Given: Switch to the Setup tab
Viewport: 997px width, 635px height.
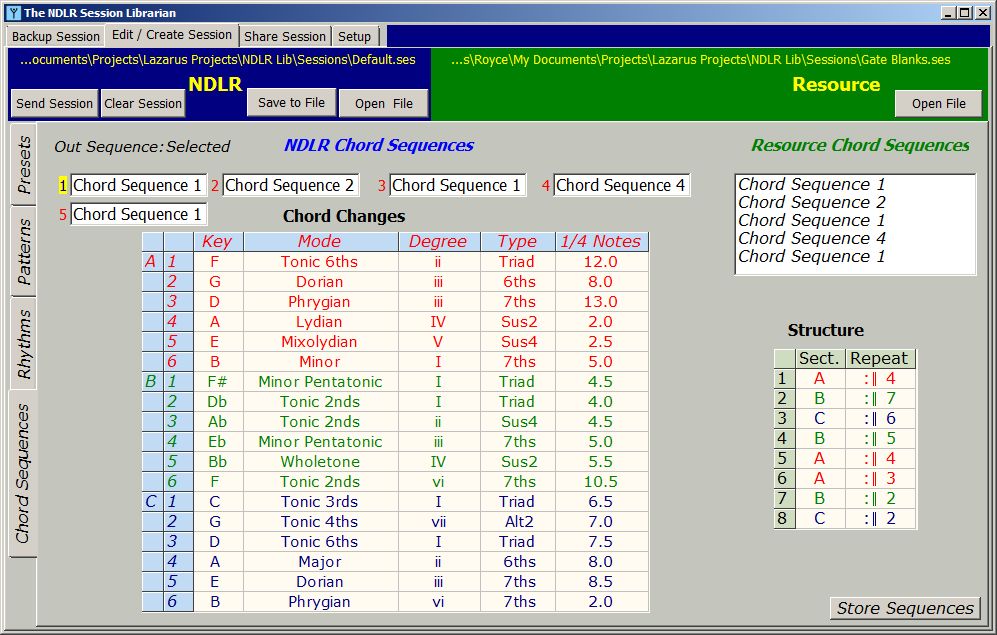Looking at the screenshot, I should (x=355, y=35).
